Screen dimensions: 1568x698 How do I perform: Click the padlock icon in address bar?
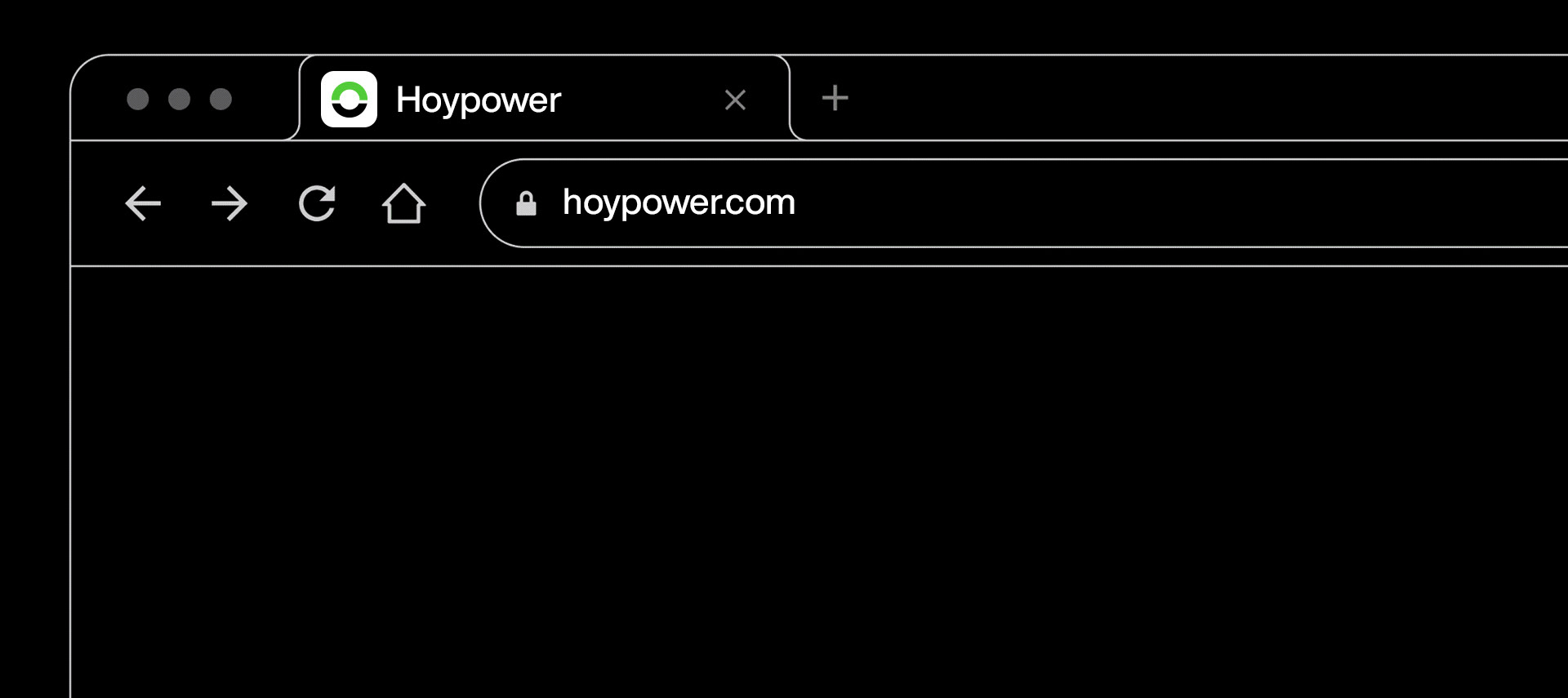pos(526,203)
